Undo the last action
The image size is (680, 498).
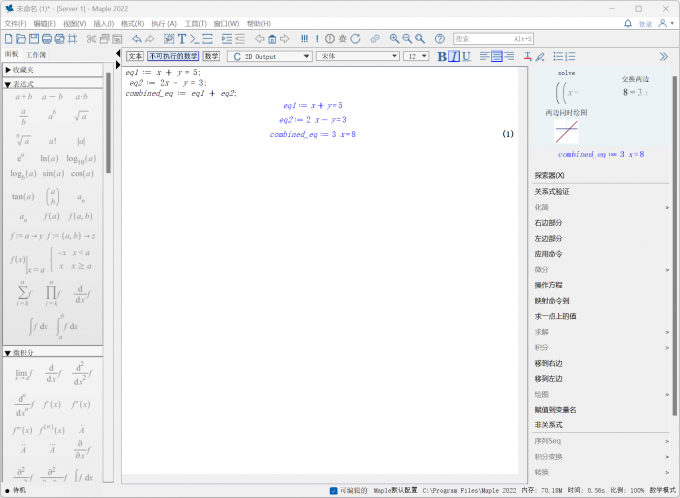pyautogui.click(x=137, y=39)
